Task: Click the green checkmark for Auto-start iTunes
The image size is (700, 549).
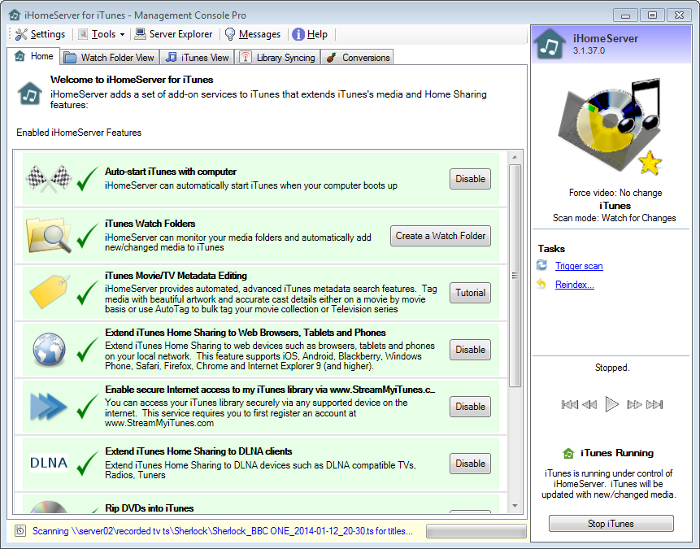Action: tap(88, 179)
